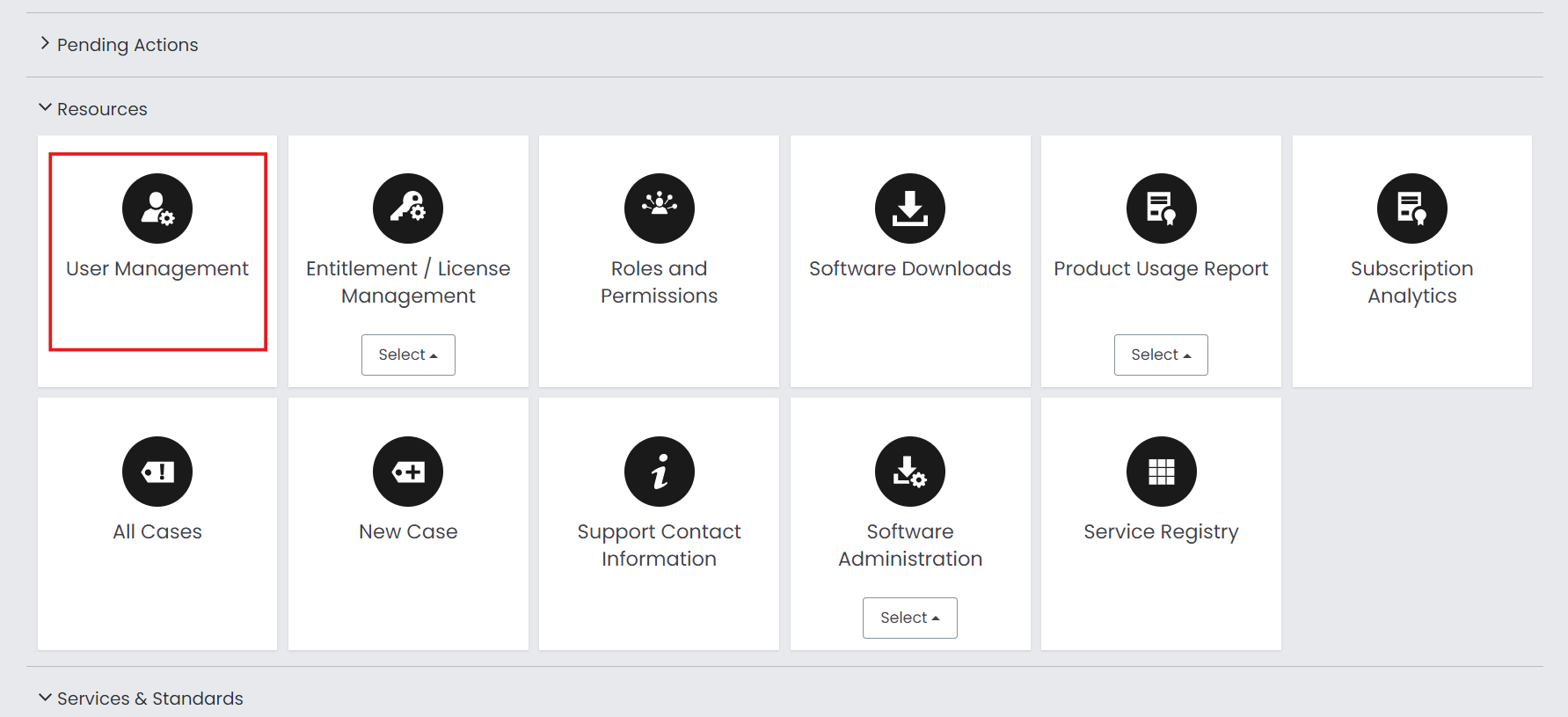
Task: Open Select dropdown under Software Administration
Action: (910, 618)
